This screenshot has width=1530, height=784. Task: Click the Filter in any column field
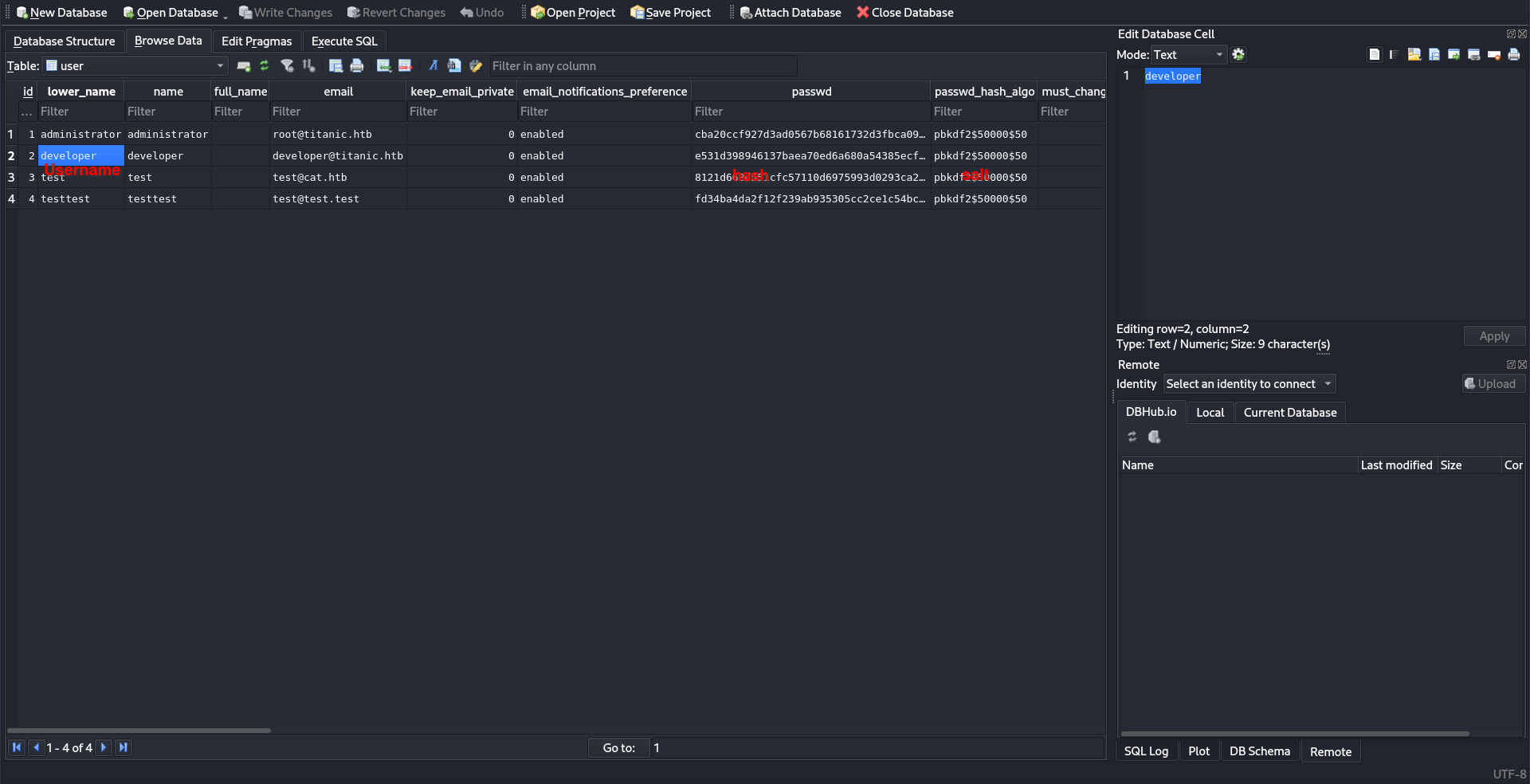click(x=642, y=66)
